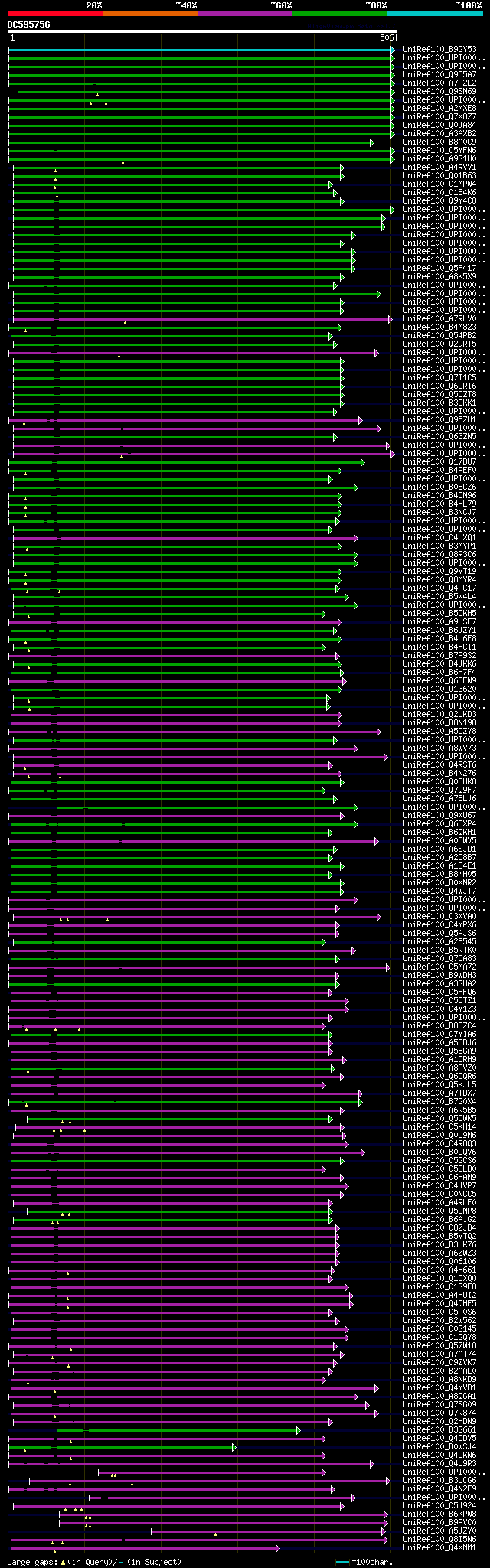Screen dimensions: 490x1568
Task: Open hit UniRef100_Q9Y4C8
Action: (439, 201)
